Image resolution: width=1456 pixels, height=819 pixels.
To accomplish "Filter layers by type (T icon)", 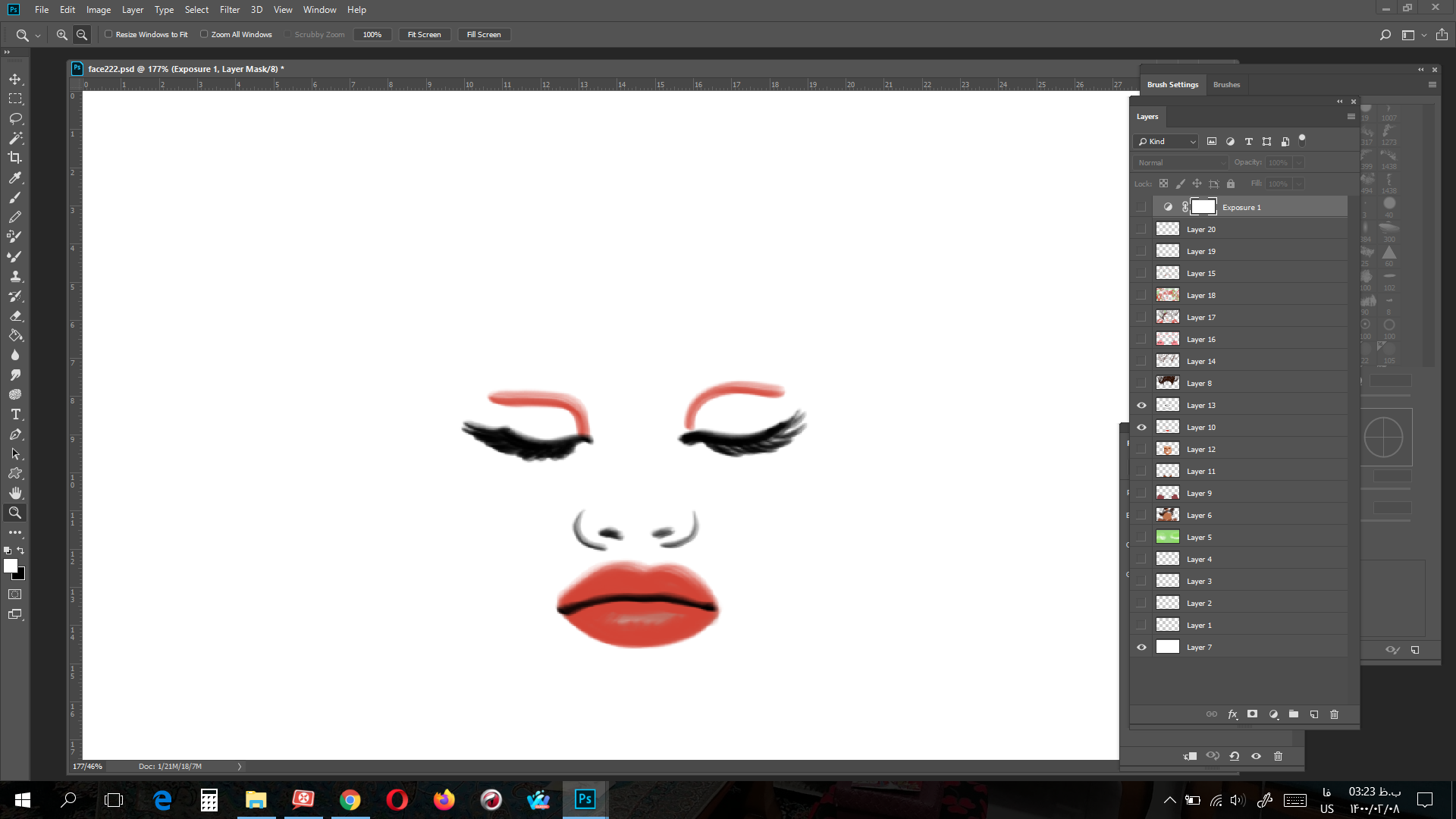I will pos(1249,142).
